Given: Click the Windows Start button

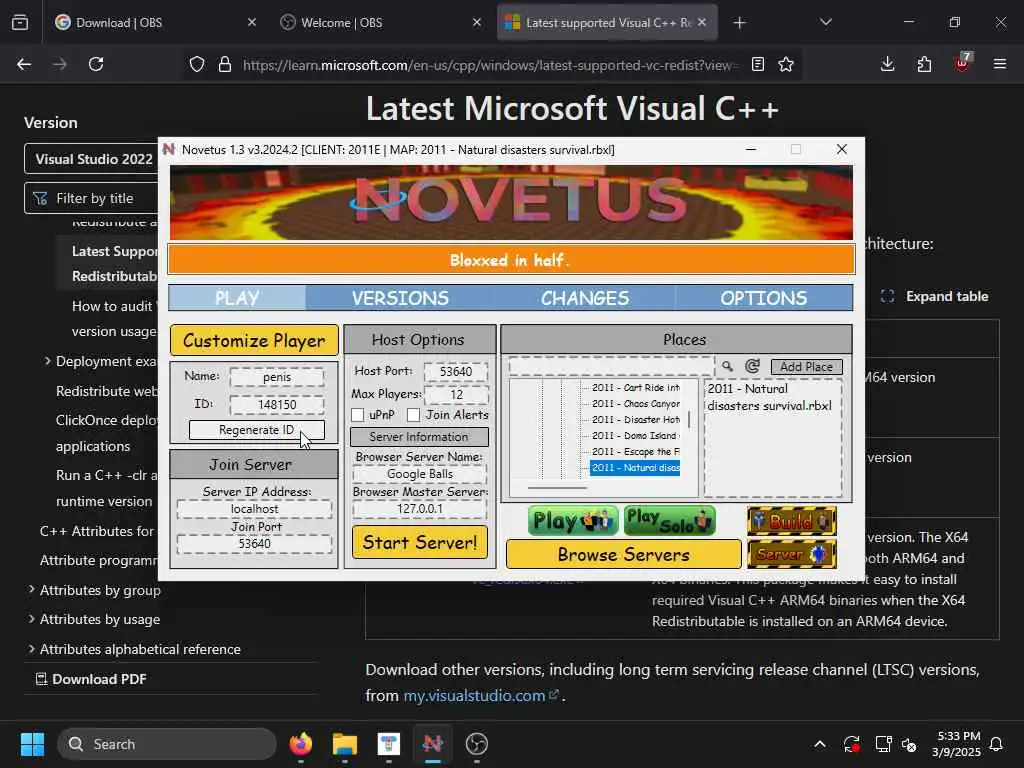Looking at the screenshot, I should pos(32,744).
